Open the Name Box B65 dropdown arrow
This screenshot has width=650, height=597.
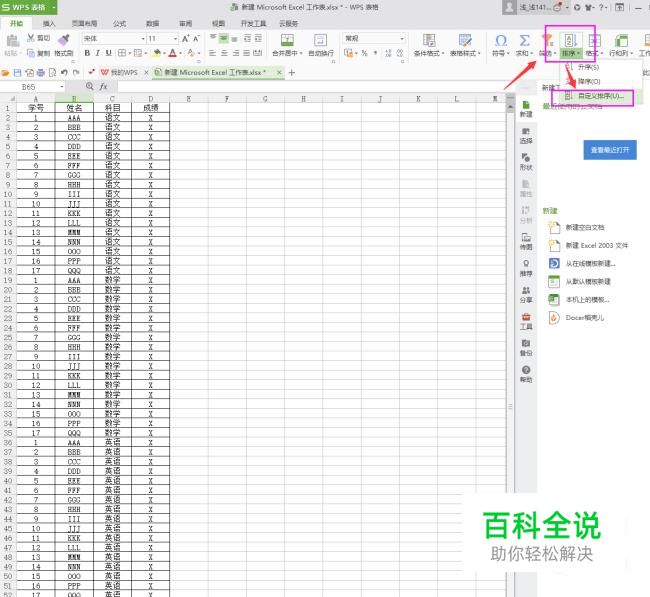pyautogui.click(x=62, y=87)
